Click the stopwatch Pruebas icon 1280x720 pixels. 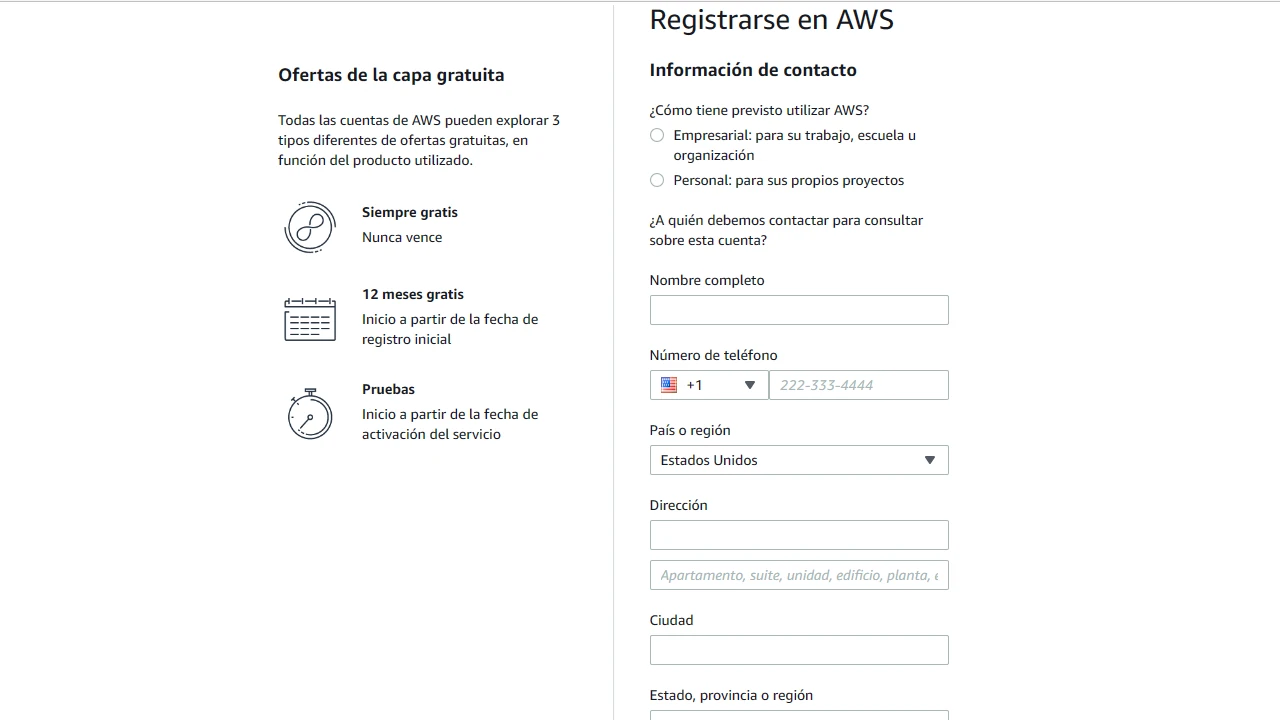[309, 413]
